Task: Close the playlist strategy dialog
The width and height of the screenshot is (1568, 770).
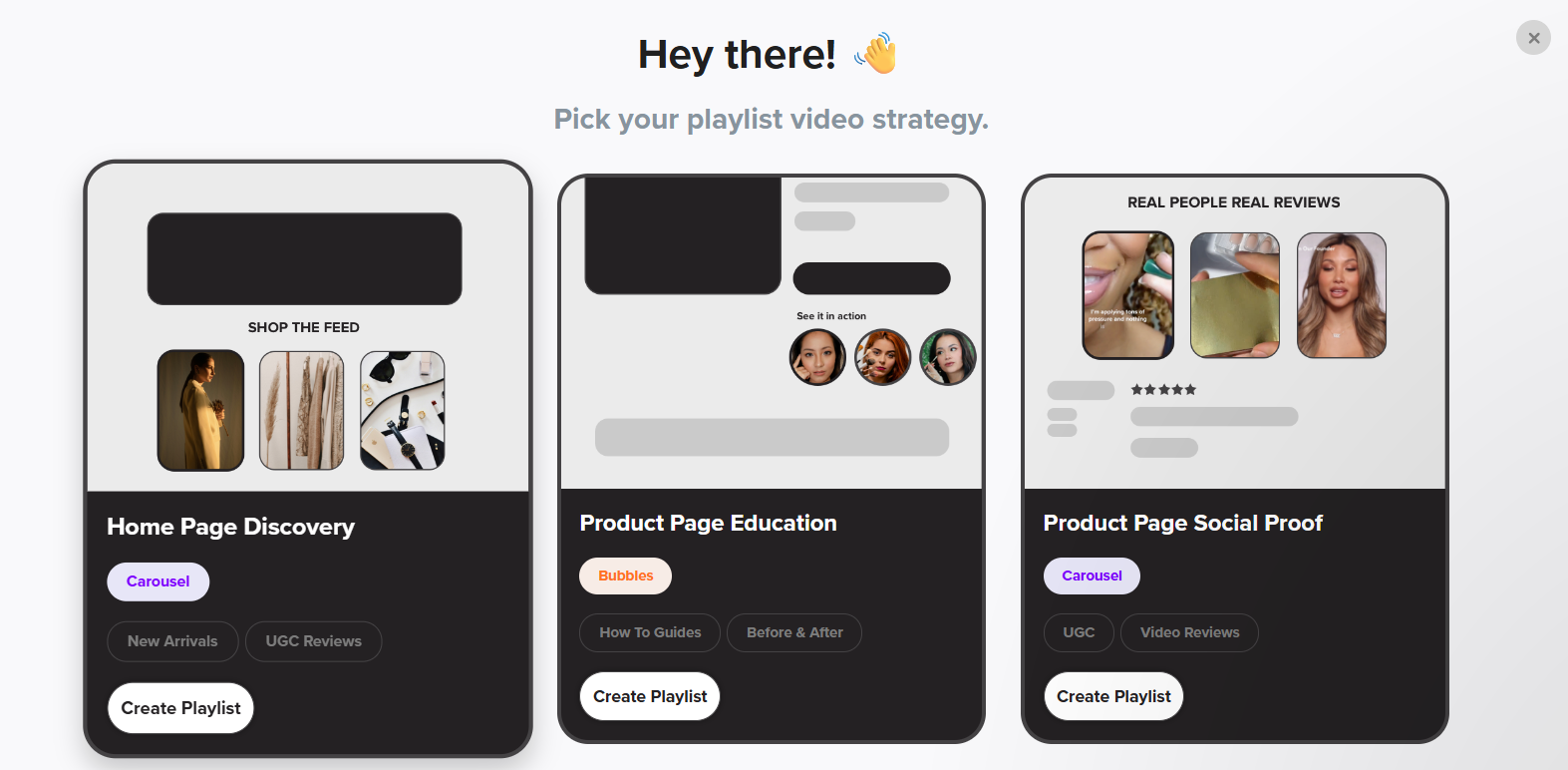Action: click(x=1533, y=38)
